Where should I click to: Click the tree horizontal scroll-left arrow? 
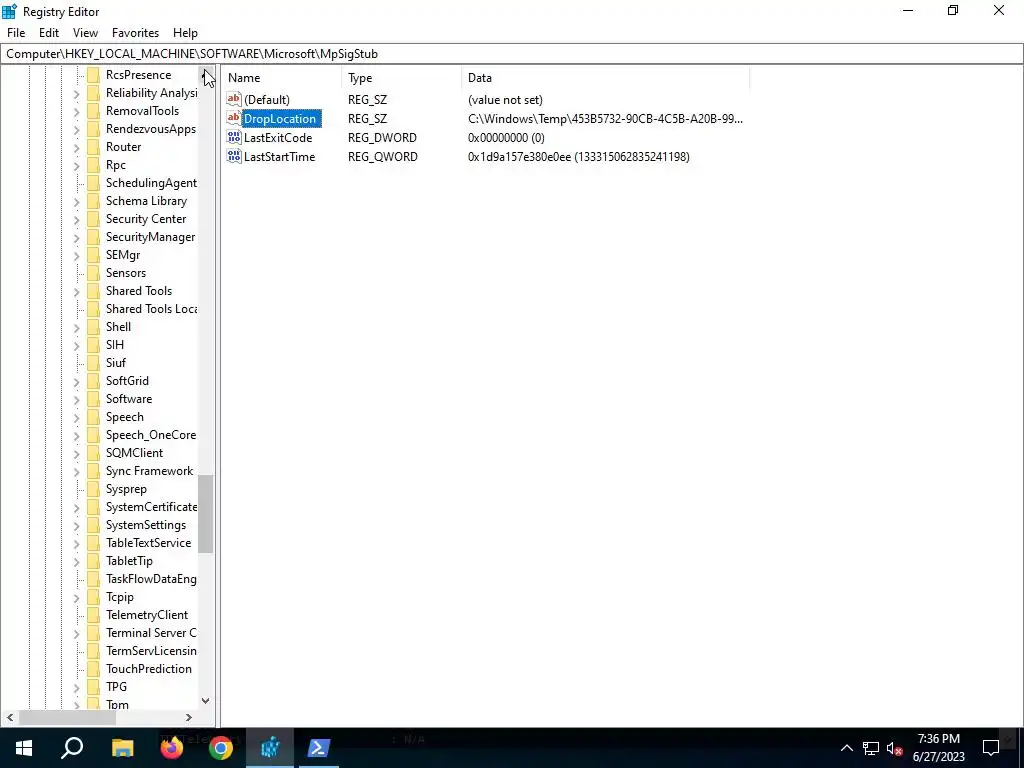pos(10,717)
